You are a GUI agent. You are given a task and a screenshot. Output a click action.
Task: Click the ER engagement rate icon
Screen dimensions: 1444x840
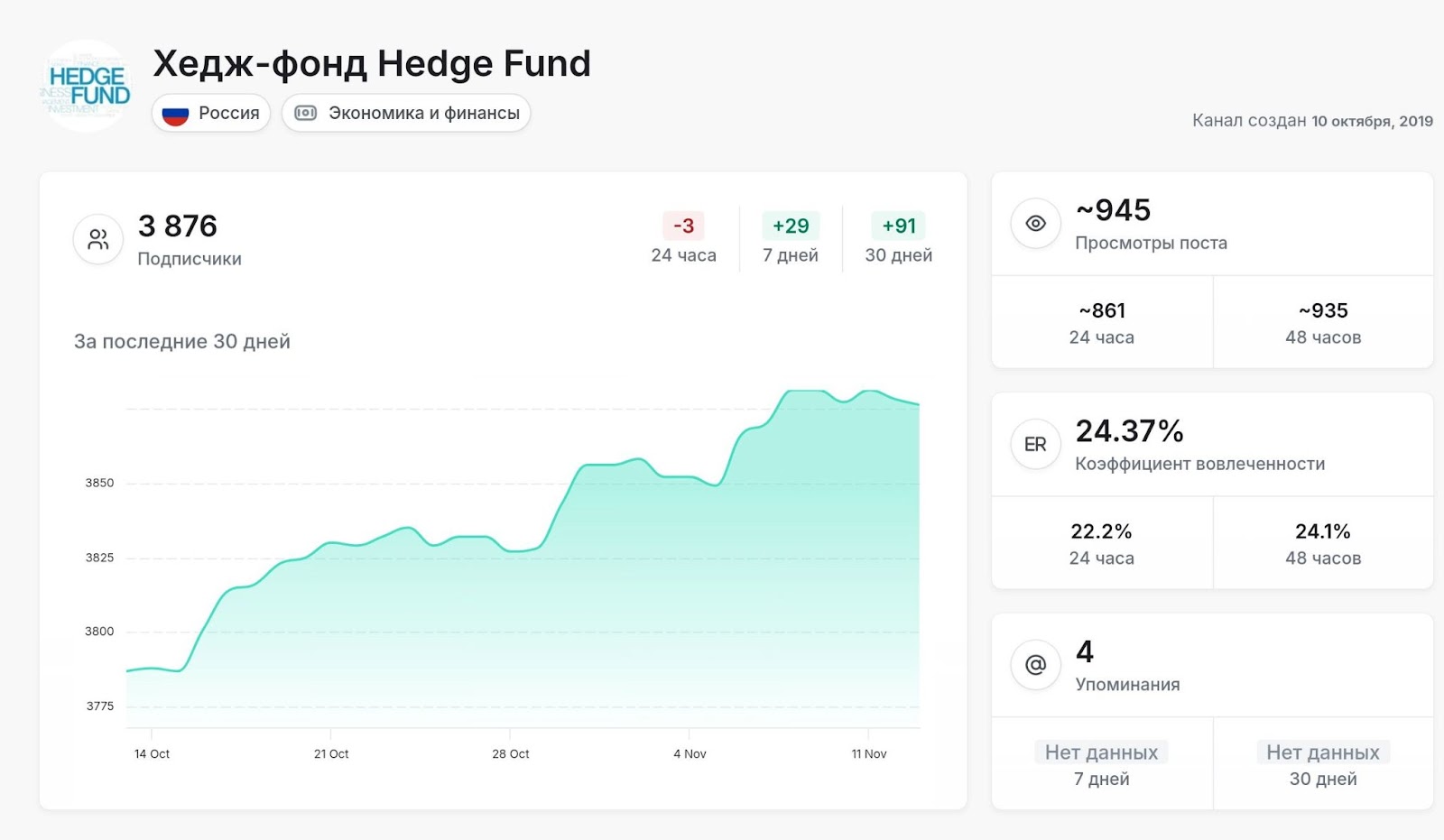1035,445
